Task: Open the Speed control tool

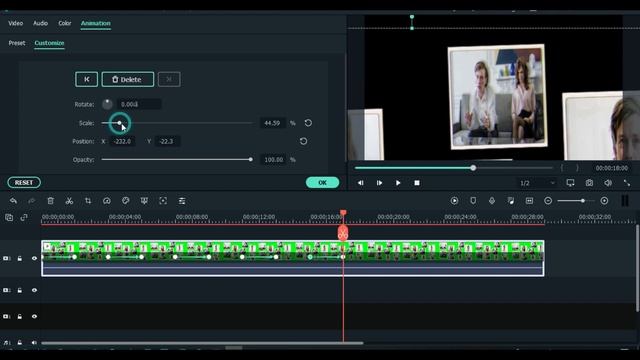Action: [107, 201]
